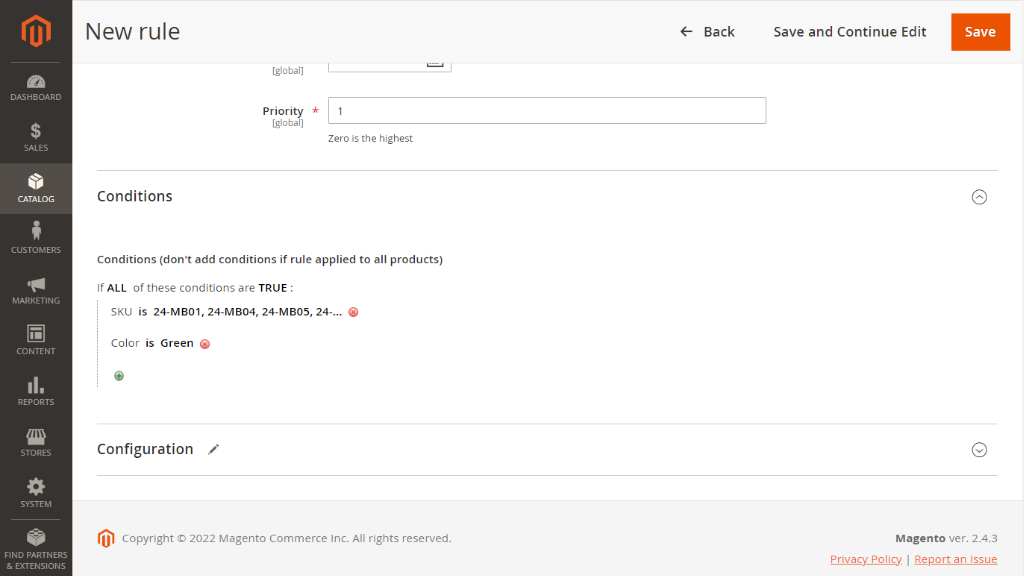The width and height of the screenshot is (1024, 576).
Task: Save the new rule
Action: (x=980, y=31)
